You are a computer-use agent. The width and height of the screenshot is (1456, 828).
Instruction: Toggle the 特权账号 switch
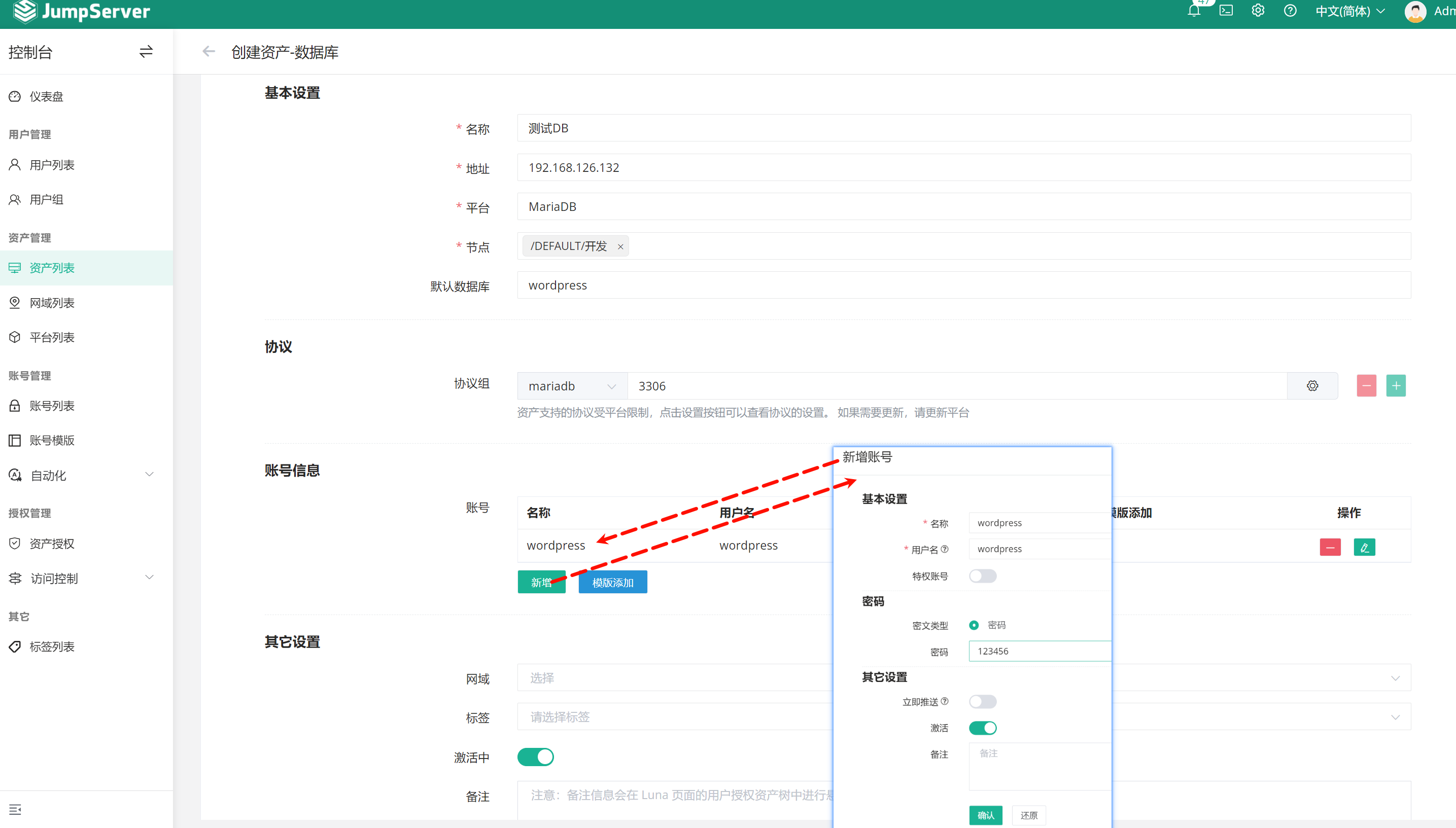tap(982, 576)
